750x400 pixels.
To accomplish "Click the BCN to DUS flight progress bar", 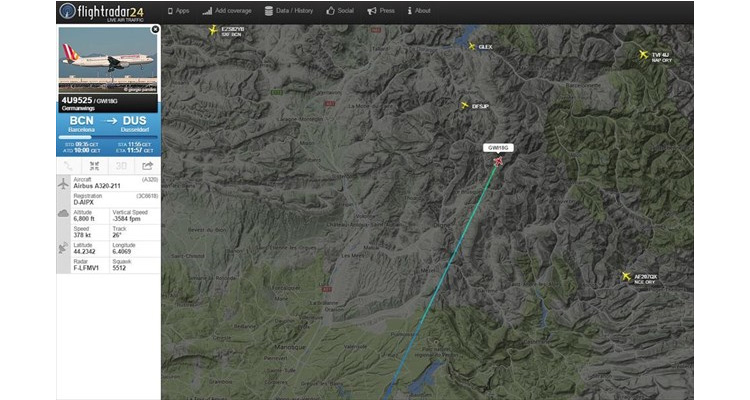I will 108,137.
